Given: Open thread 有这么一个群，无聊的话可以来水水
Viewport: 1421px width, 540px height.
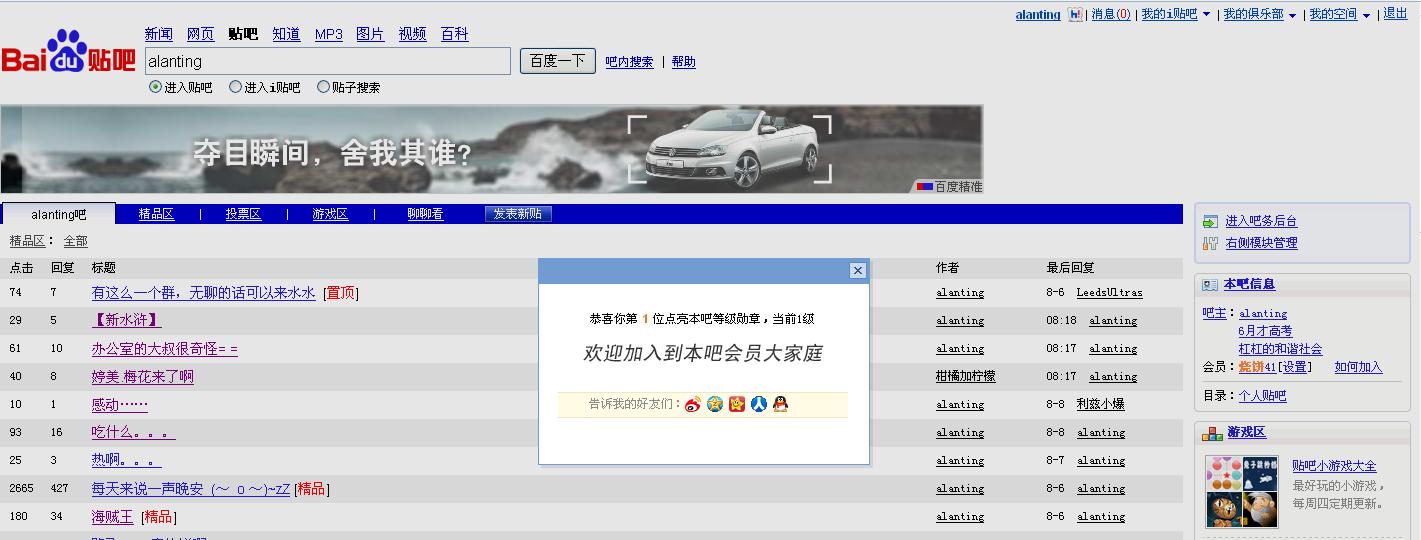Looking at the screenshot, I should point(203,293).
